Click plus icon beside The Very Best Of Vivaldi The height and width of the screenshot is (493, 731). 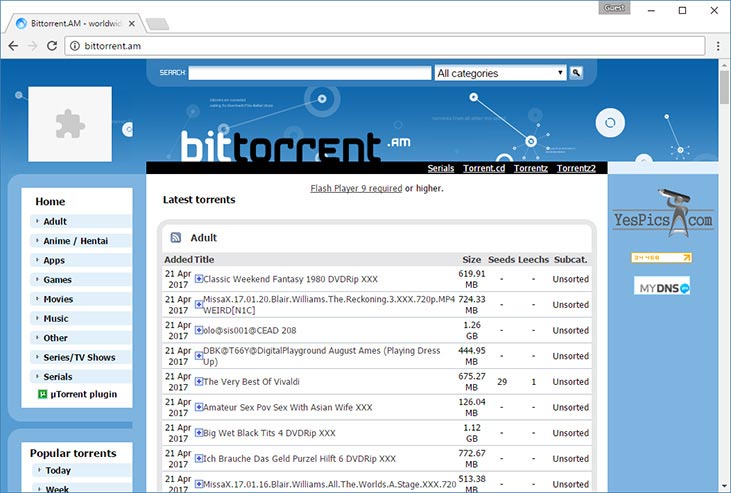(x=199, y=382)
